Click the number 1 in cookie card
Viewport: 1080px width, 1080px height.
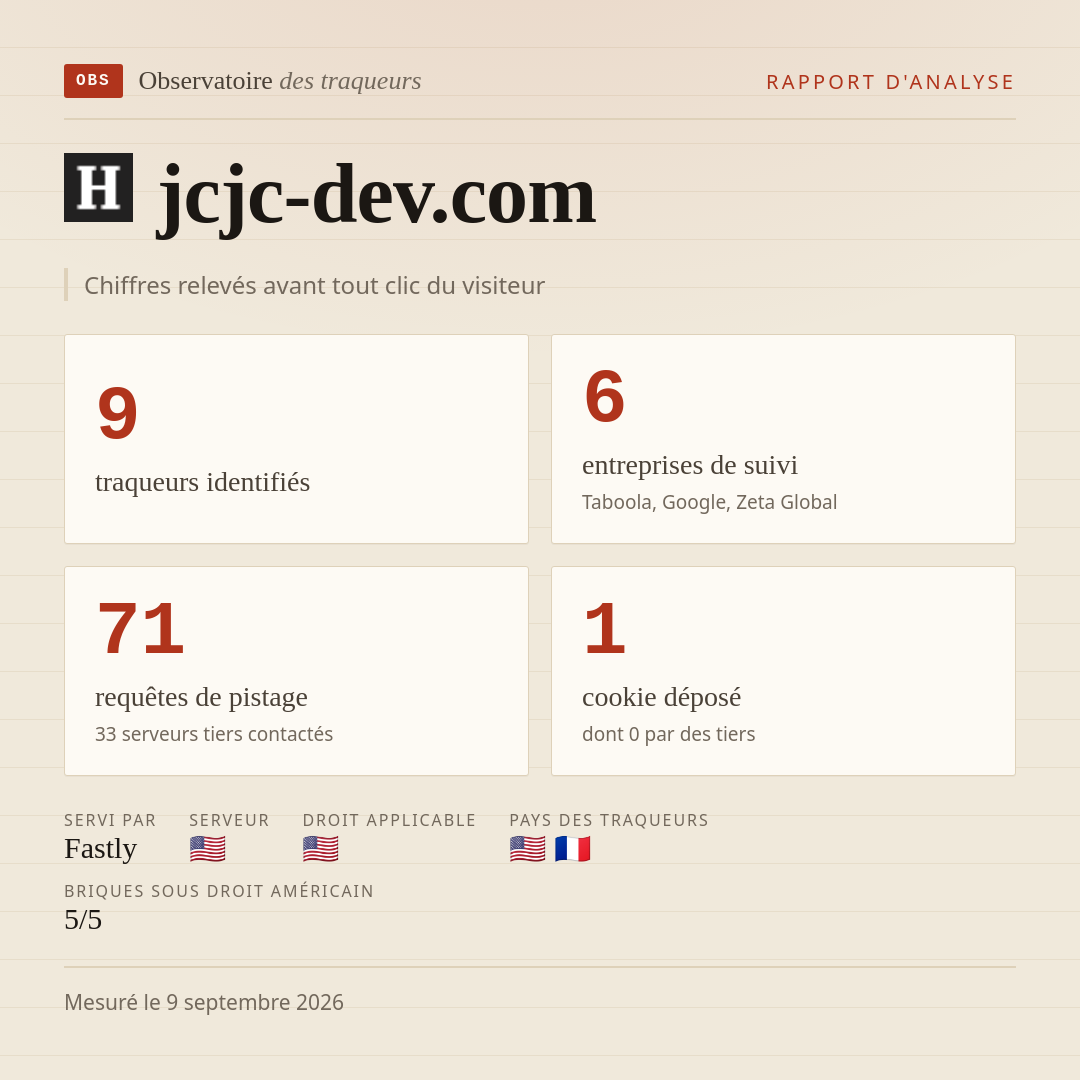click(x=605, y=629)
